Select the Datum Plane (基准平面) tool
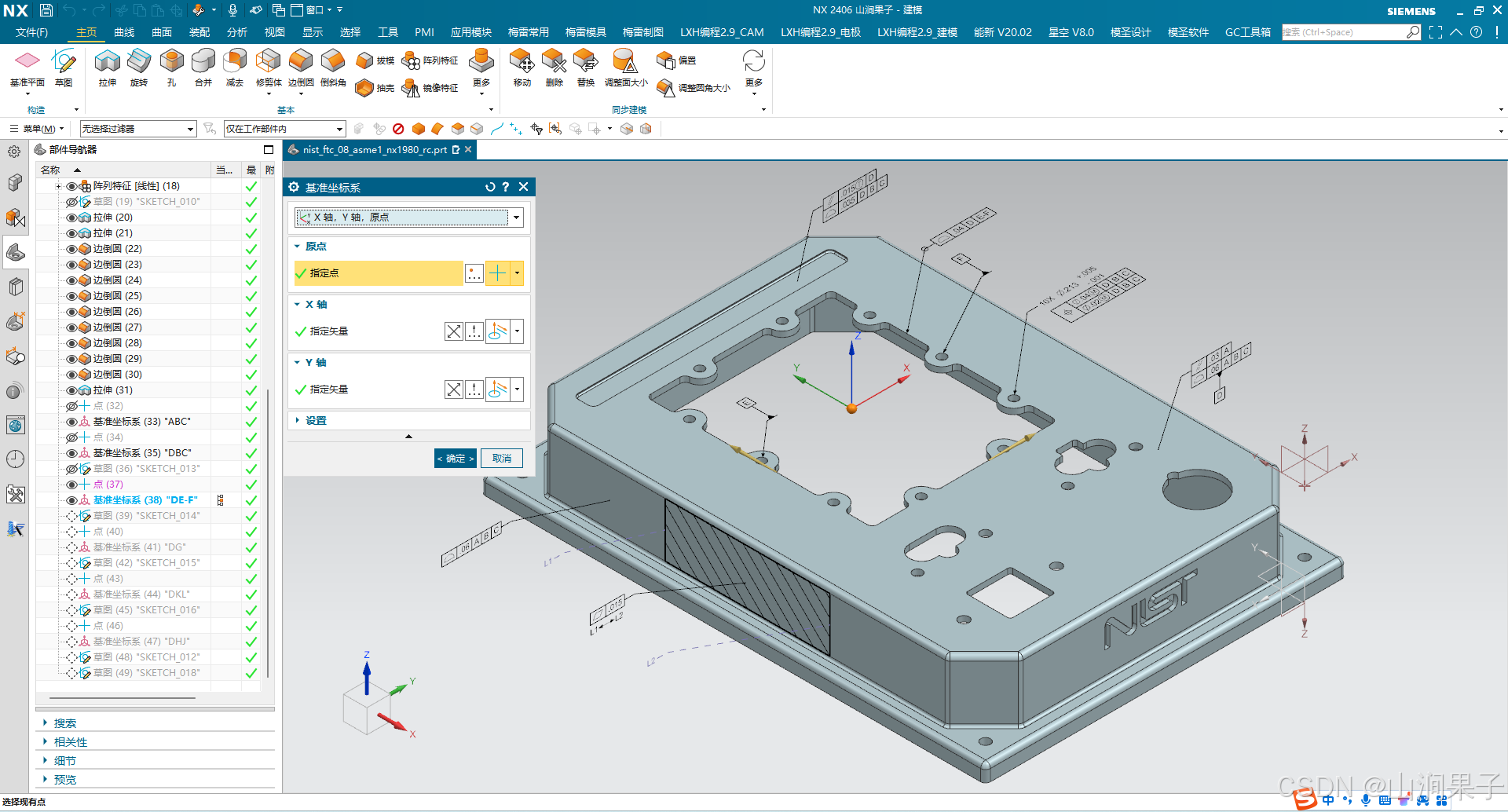 (27, 67)
